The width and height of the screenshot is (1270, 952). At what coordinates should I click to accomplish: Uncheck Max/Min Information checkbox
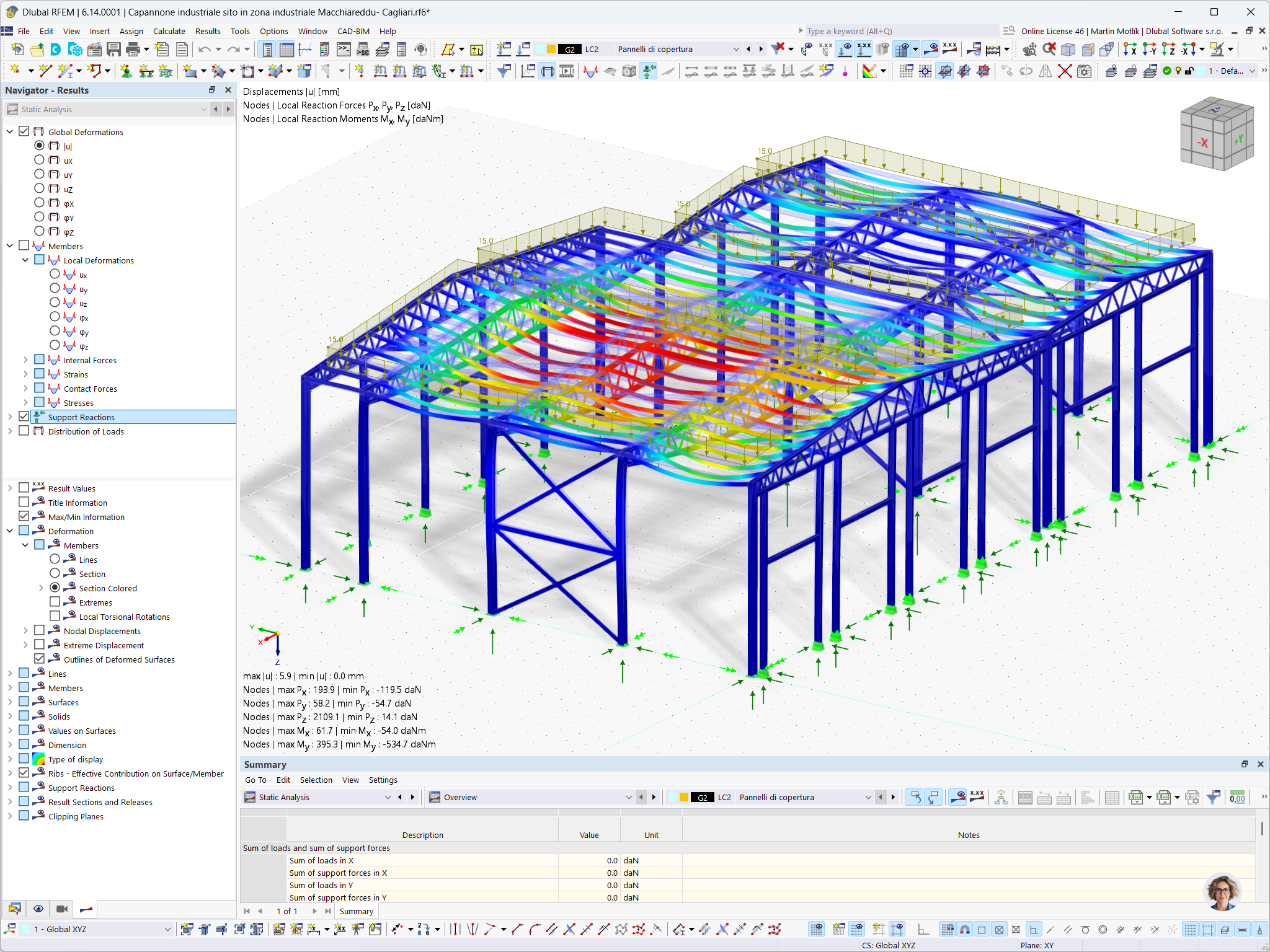click(x=24, y=517)
